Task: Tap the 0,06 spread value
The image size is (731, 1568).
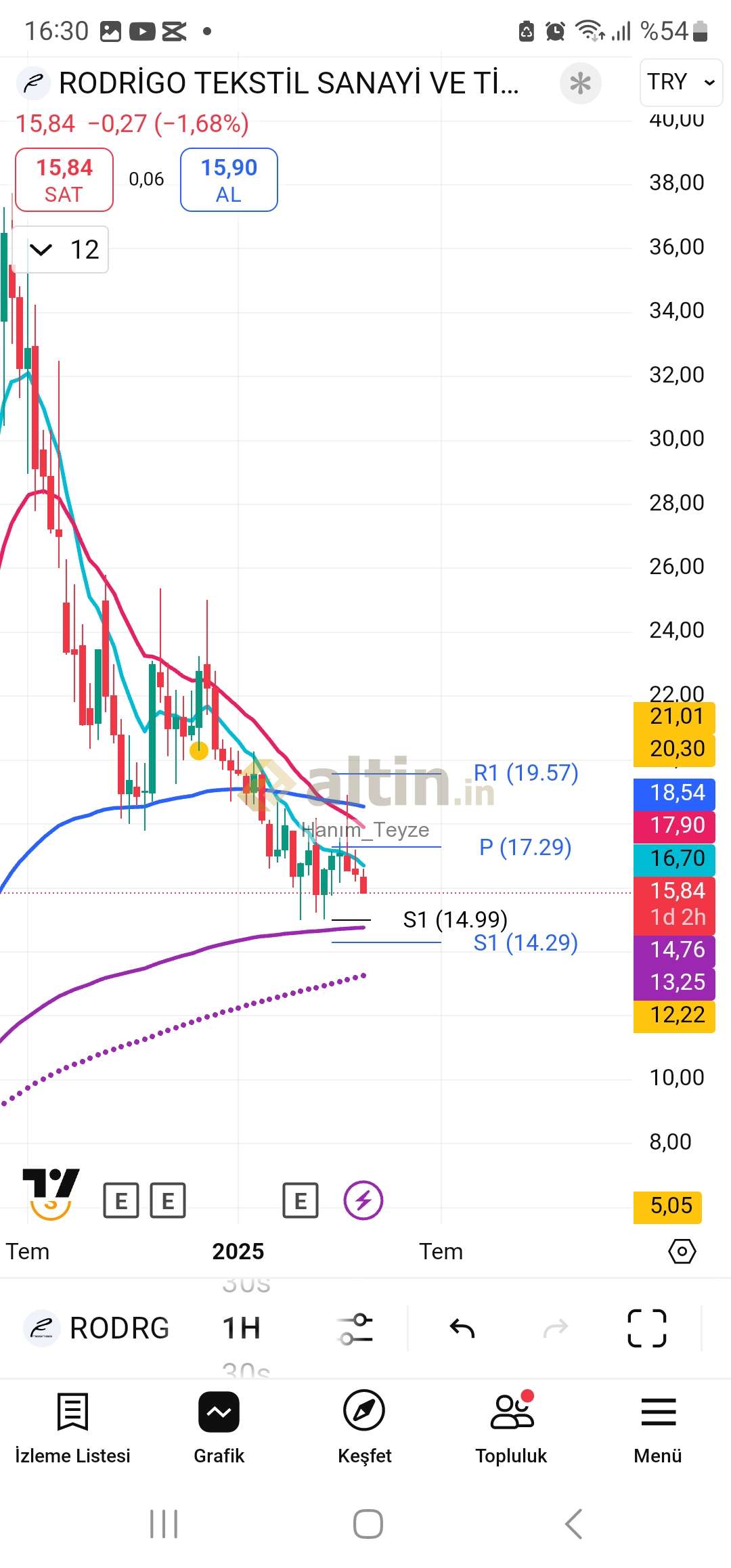Action: point(147,179)
